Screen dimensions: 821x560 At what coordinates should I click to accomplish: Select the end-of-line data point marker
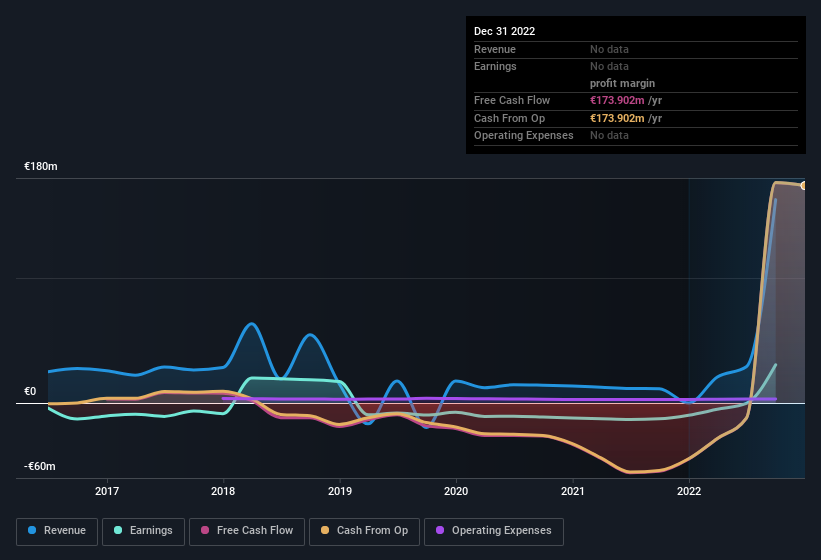click(803, 185)
